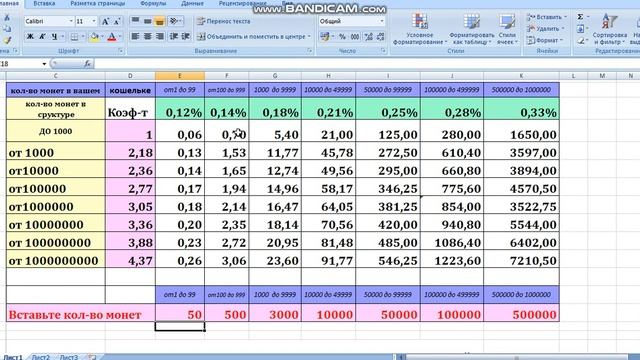The width and height of the screenshot is (640, 360).
Task: Open the Шрифт group dialog launcher
Action: [x=121, y=51]
